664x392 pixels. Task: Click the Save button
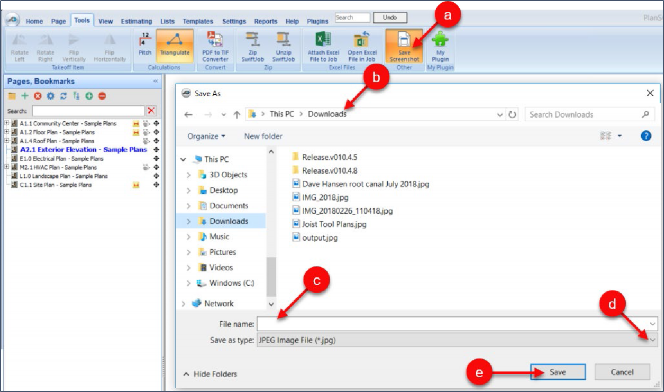(558, 372)
